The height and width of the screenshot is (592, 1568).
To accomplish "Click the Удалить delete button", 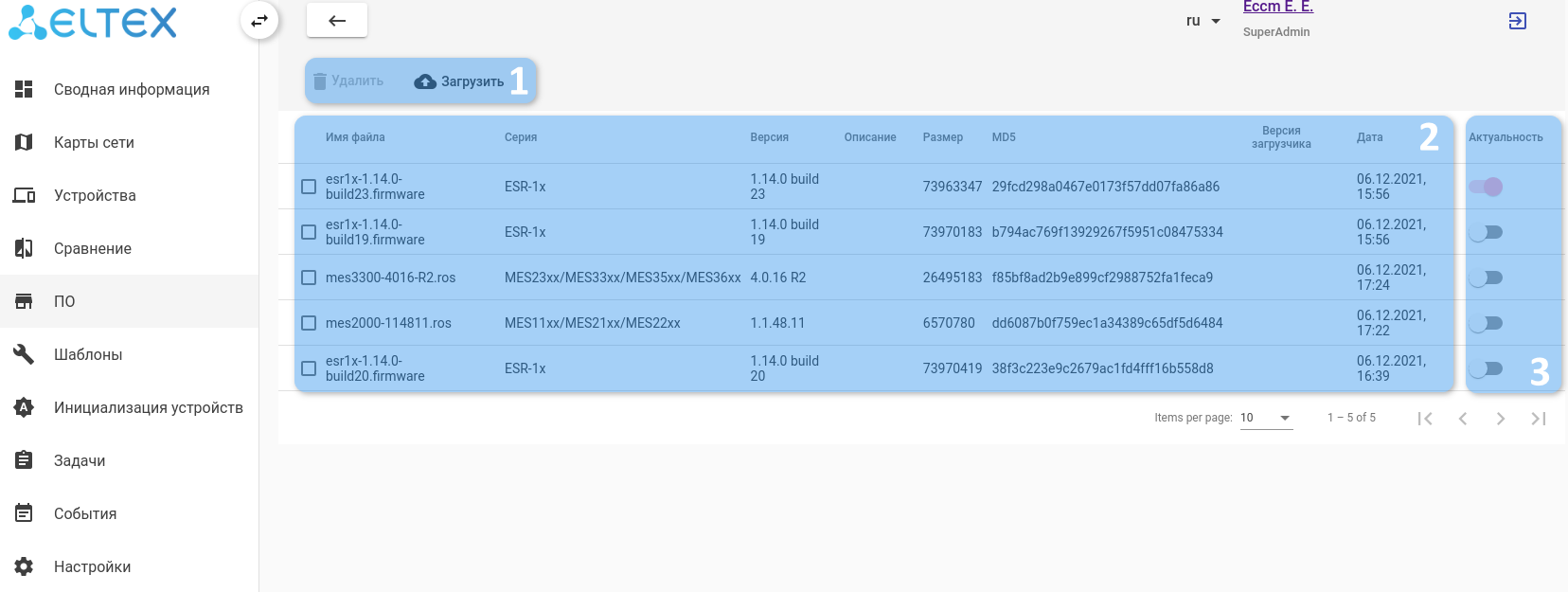I will click(348, 81).
